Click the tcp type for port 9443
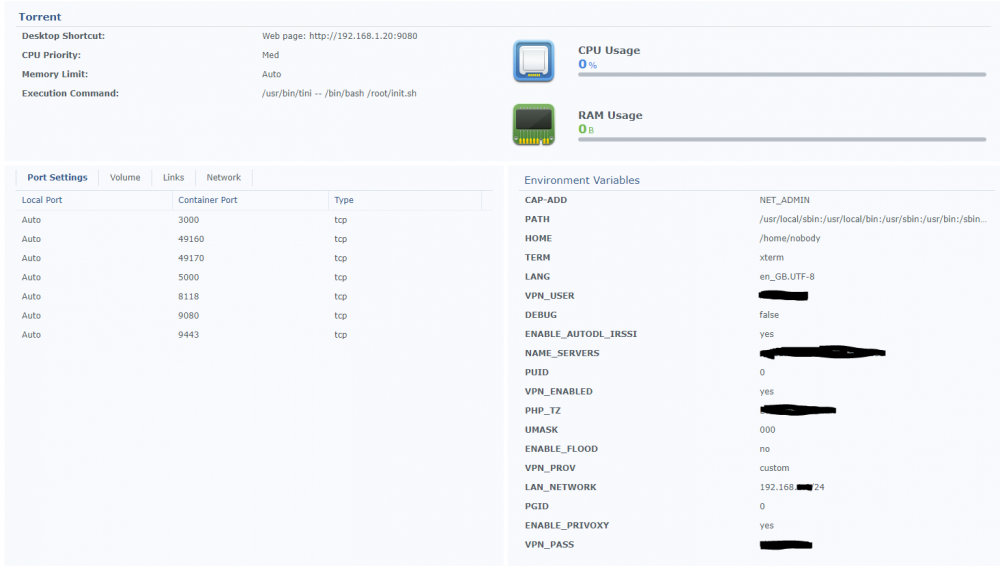 (x=341, y=335)
